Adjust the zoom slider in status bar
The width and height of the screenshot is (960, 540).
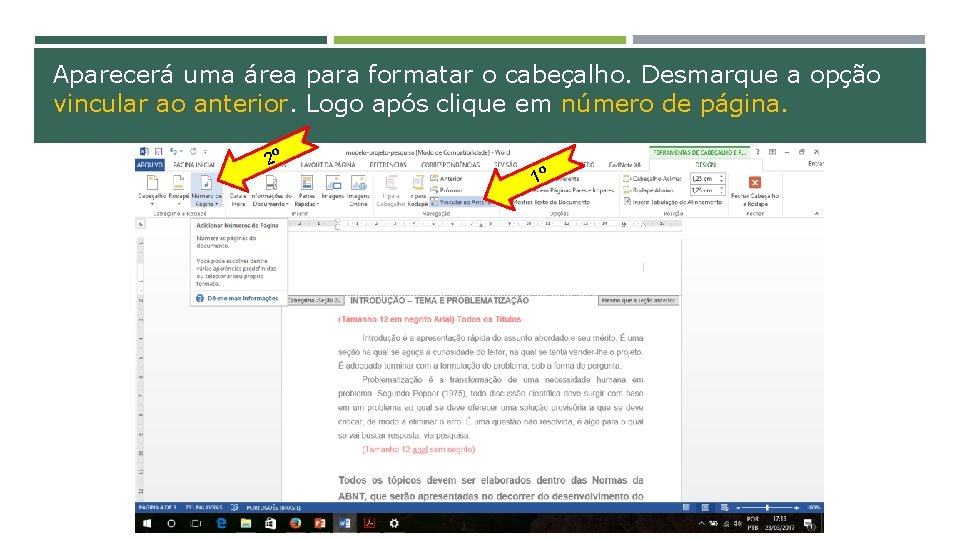767,508
